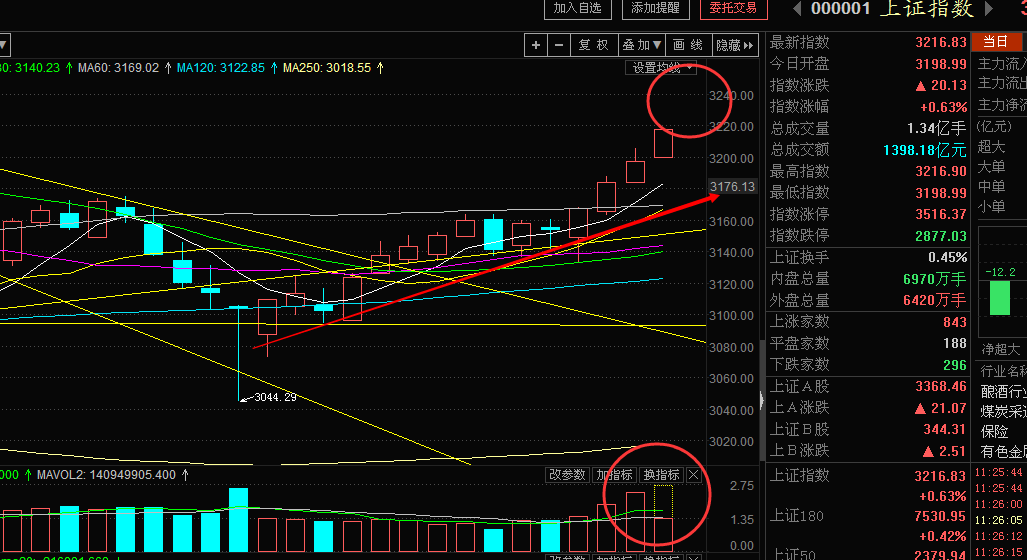
Task: Select 最高指数 value 3216.90
Action: 941,171
